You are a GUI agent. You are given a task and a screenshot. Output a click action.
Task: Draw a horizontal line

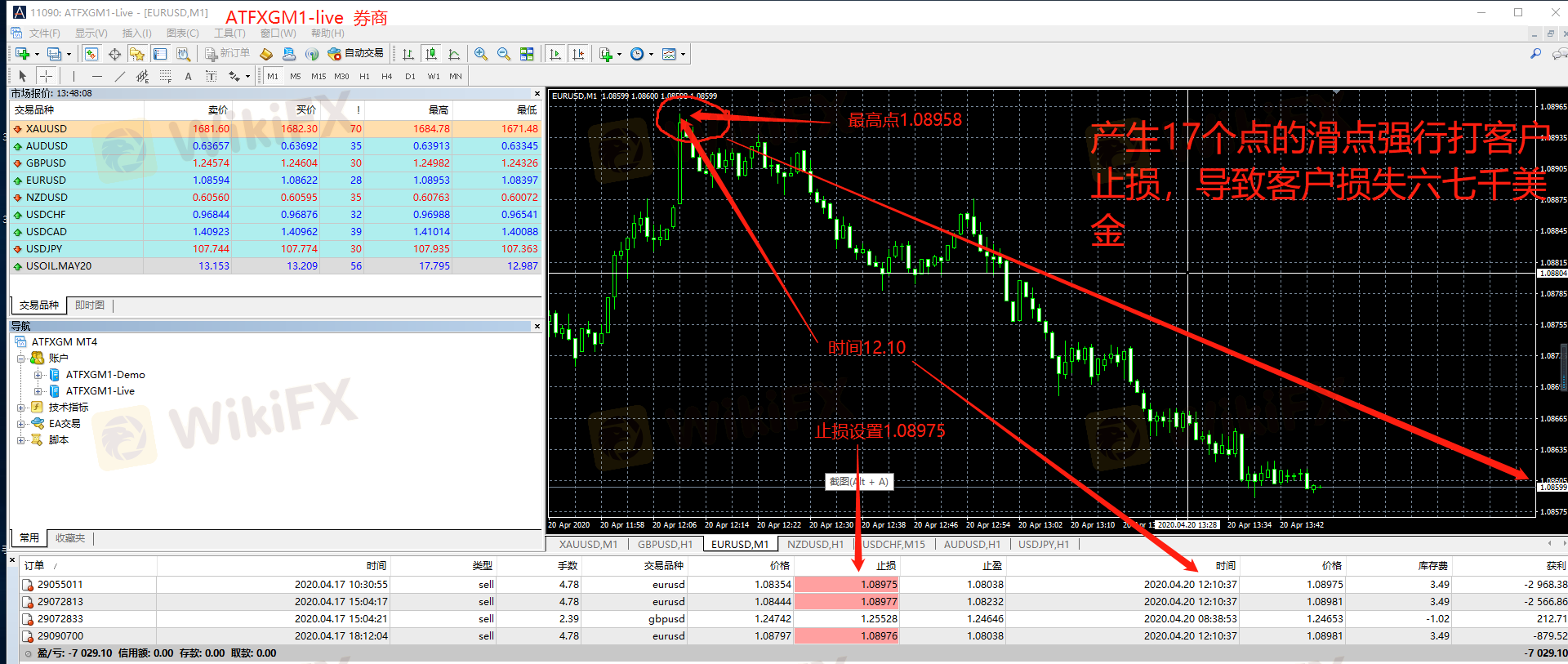click(97, 76)
